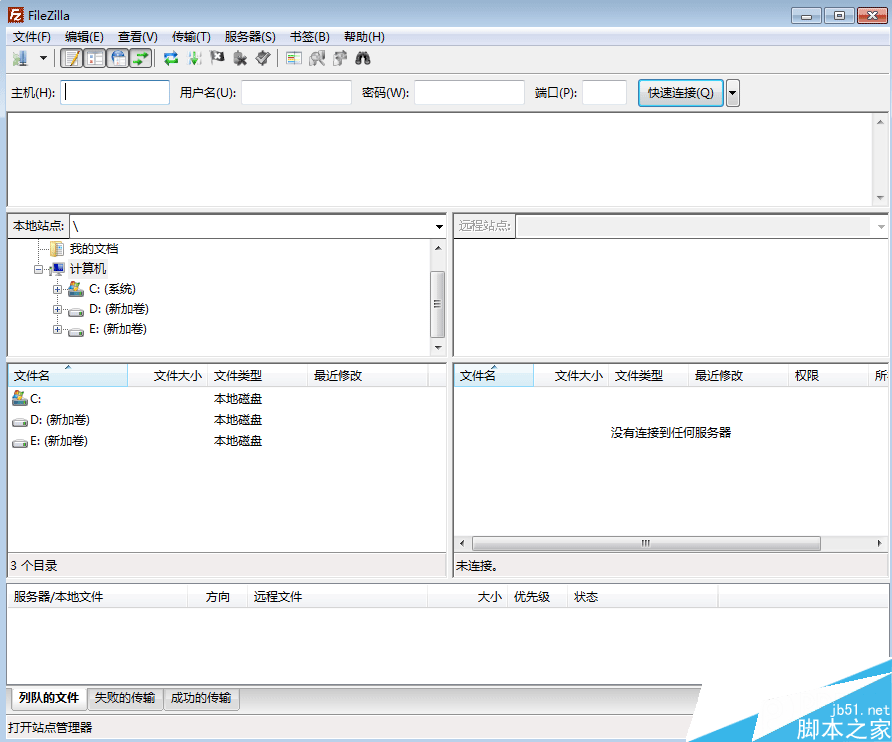
Task: Click the 服务器/本地文件 queue column header
Action: coord(97,597)
